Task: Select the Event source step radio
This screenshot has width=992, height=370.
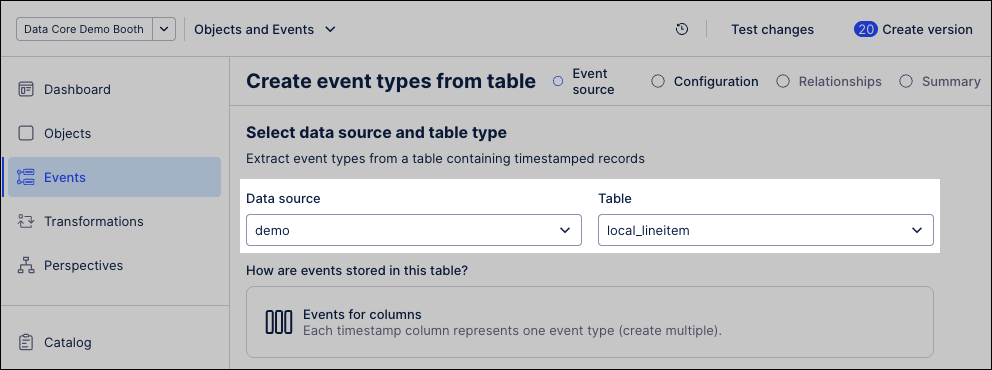Action: click(557, 82)
